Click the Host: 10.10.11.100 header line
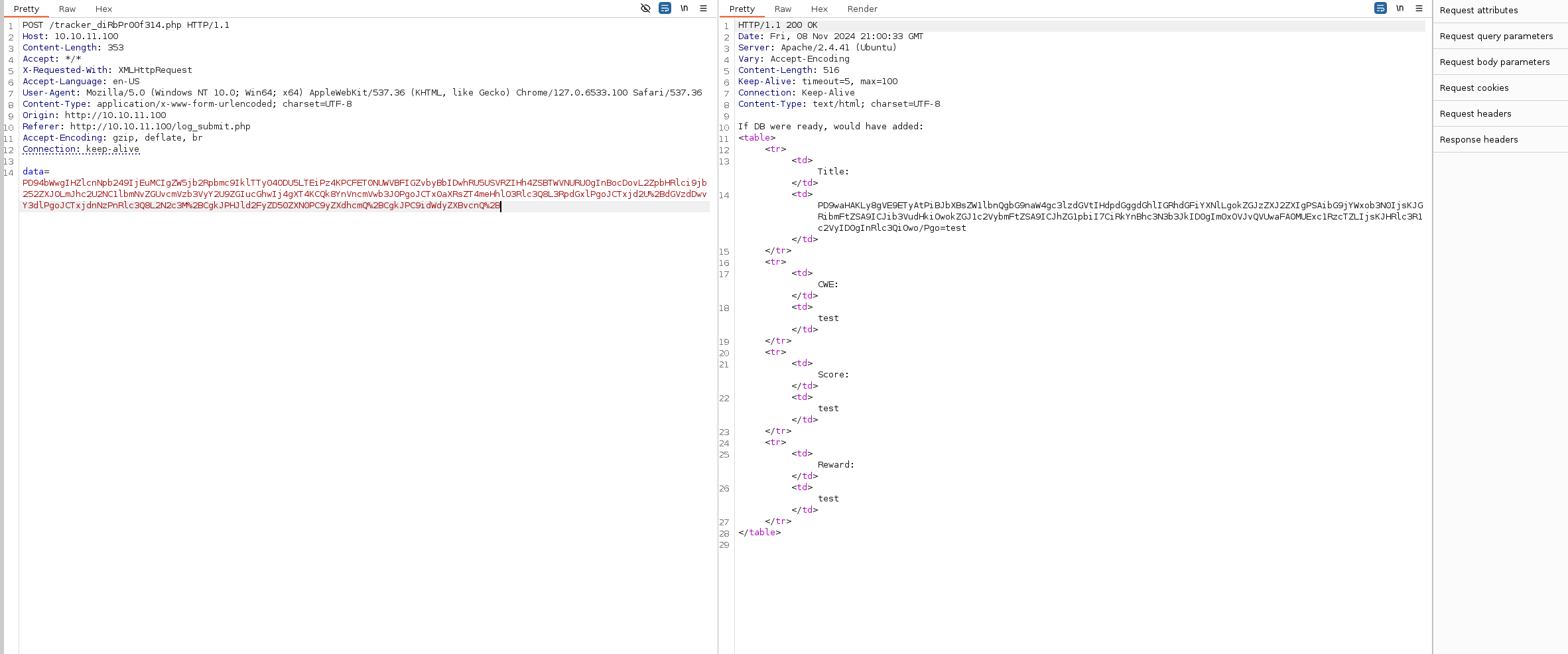Image resolution: width=1568 pixels, height=654 pixels. [x=70, y=36]
